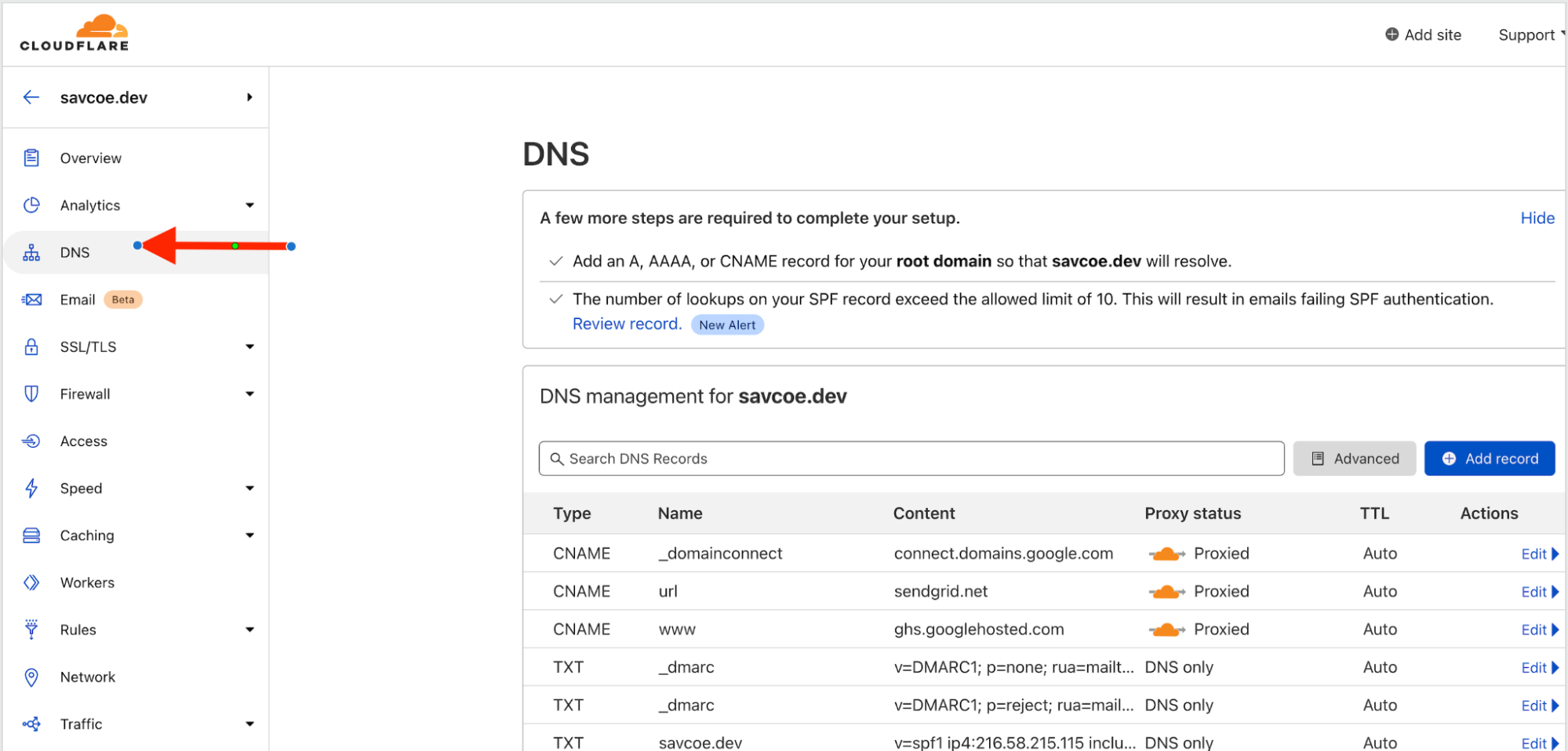This screenshot has width=1568, height=751.
Task: Expand the savcoe.dev site selector arrow
Action: point(249,97)
